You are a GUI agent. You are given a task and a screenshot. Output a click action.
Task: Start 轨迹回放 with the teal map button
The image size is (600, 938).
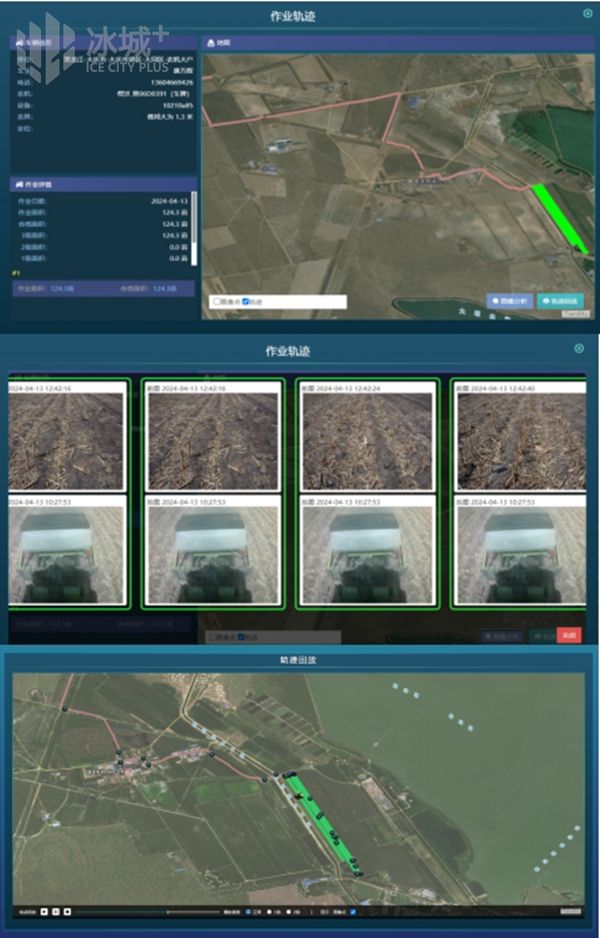point(561,301)
